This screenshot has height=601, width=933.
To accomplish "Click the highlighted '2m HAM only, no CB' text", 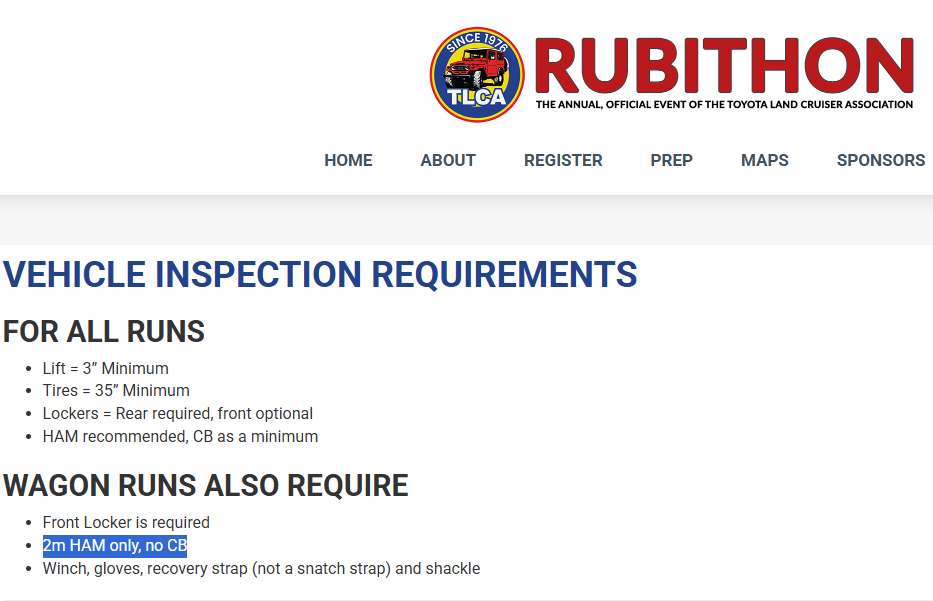I will coord(115,545).
